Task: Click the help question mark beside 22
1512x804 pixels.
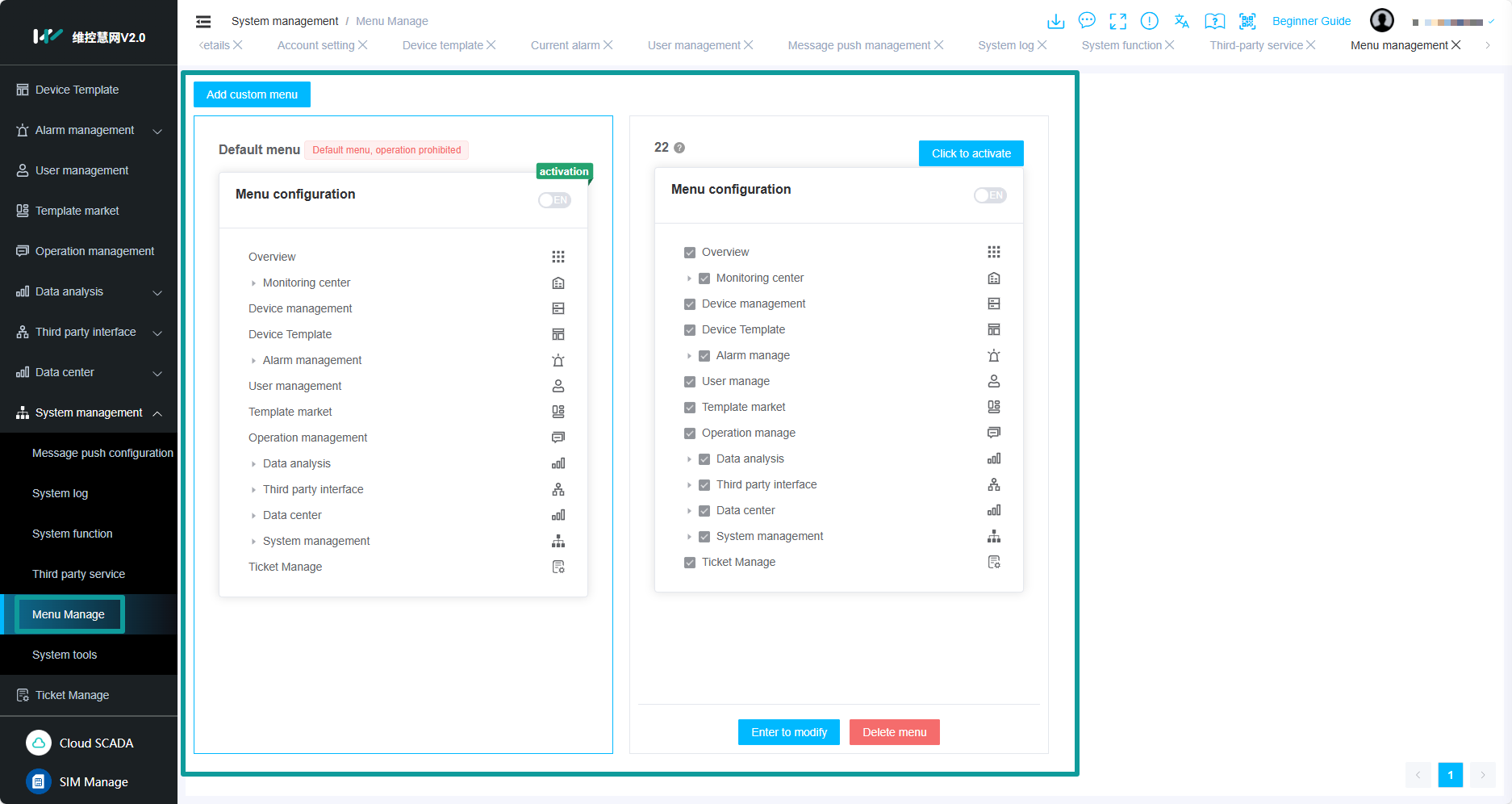Action: (679, 148)
